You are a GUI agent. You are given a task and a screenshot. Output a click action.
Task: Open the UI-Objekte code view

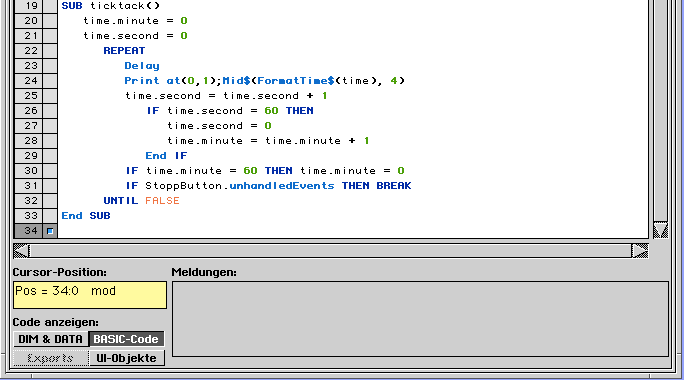click(x=127, y=358)
